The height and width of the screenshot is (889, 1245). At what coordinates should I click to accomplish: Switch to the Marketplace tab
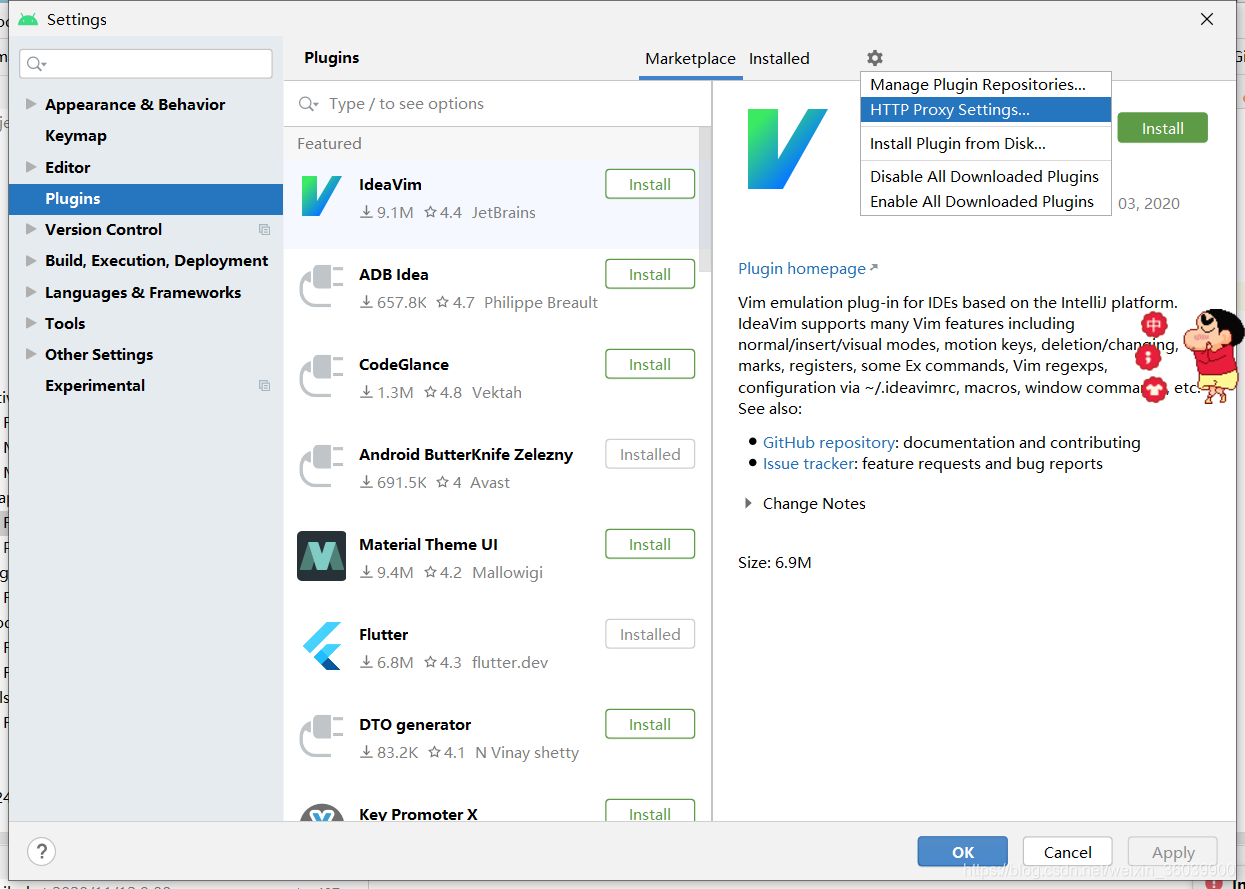(690, 59)
